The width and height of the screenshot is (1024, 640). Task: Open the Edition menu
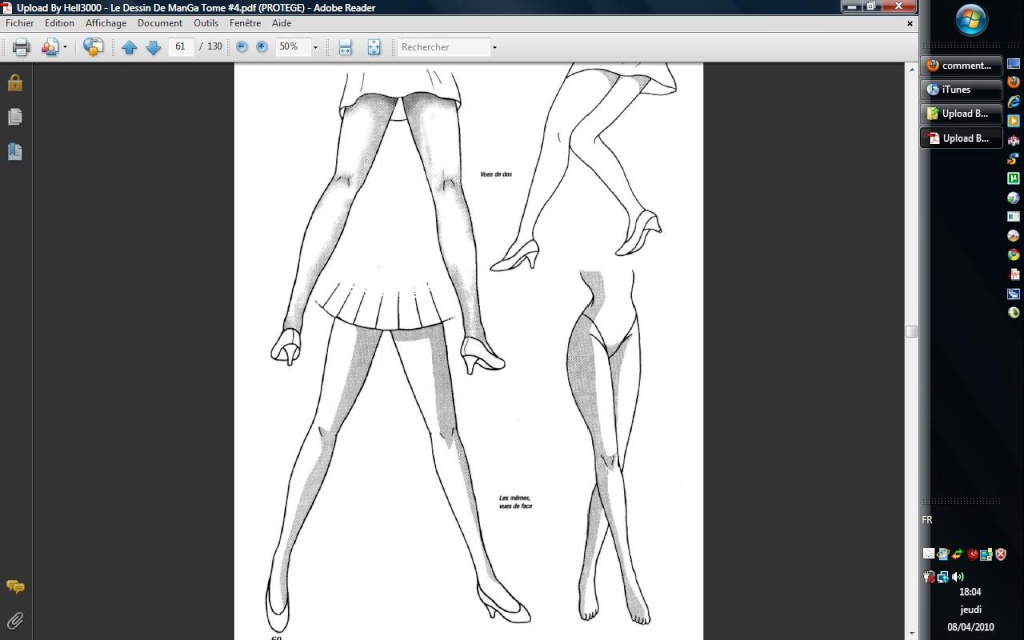pos(59,23)
